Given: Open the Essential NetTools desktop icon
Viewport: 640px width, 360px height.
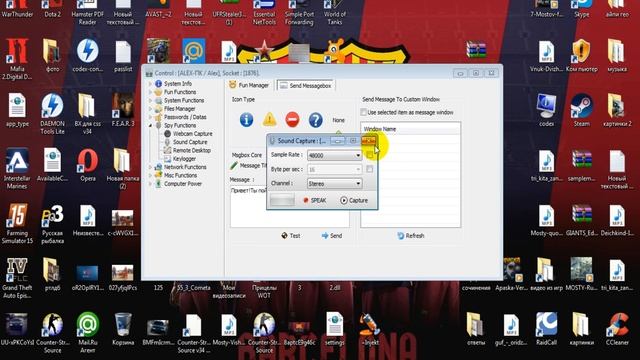Looking at the screenshot, I should coord(264,12).
